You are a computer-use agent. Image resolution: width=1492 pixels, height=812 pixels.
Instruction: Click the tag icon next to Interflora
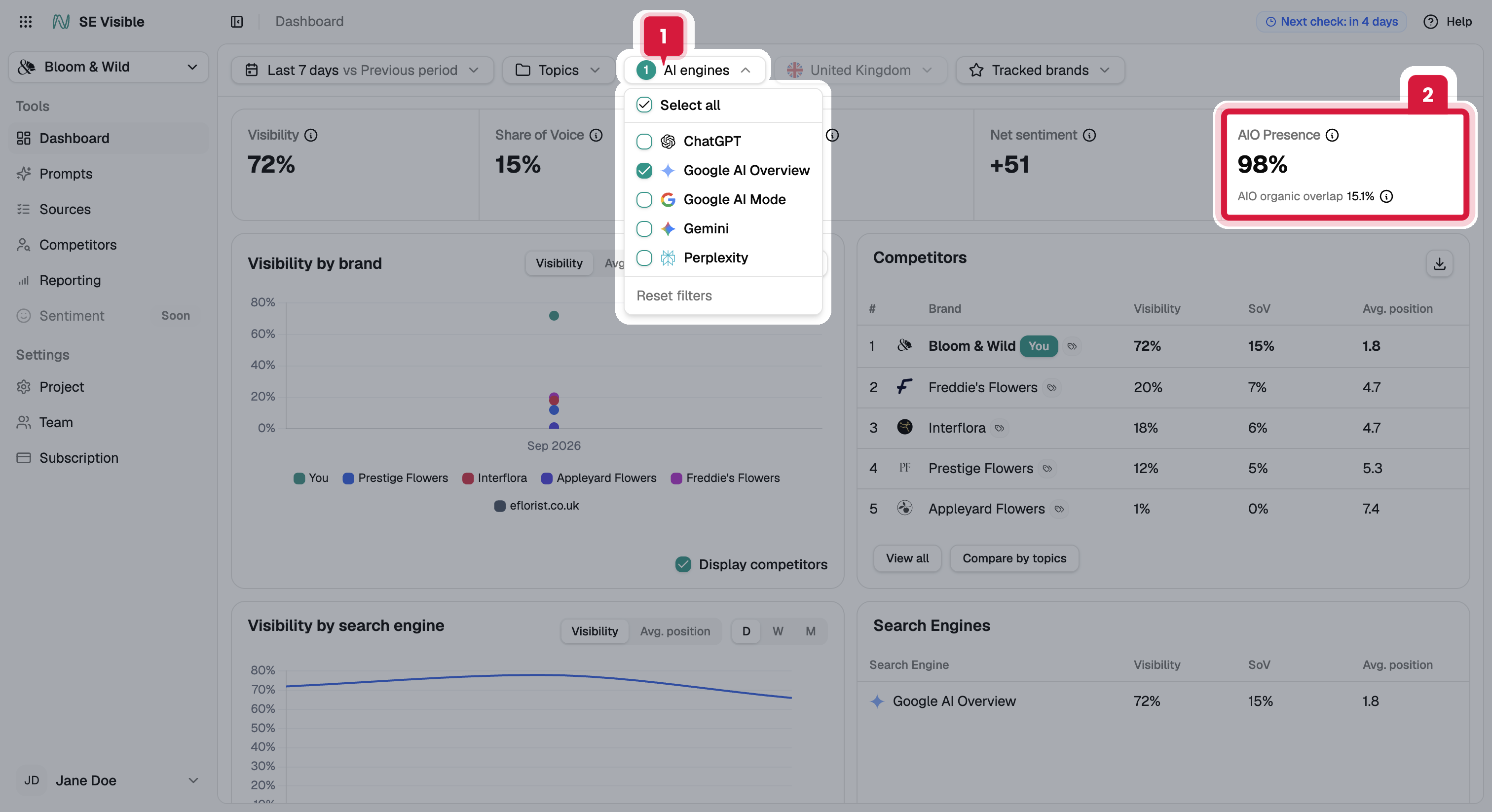coord(999,428)
